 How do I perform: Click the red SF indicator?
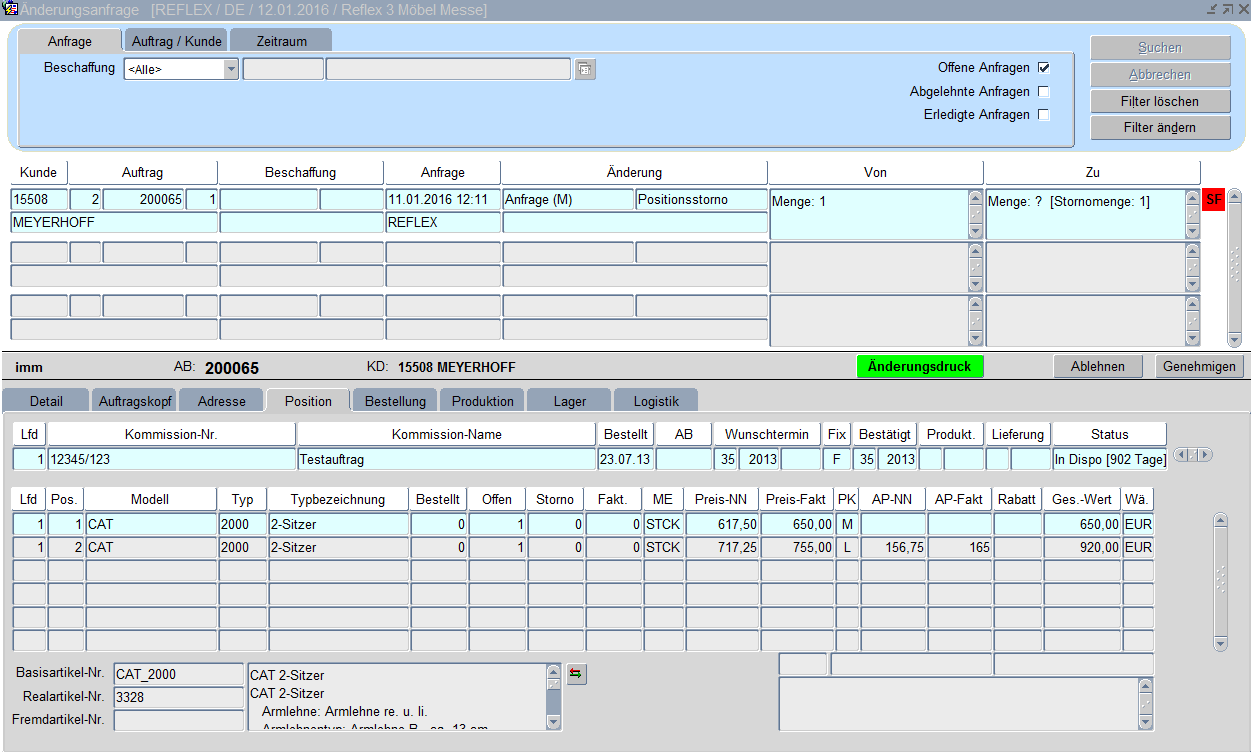click(1213, 200)
